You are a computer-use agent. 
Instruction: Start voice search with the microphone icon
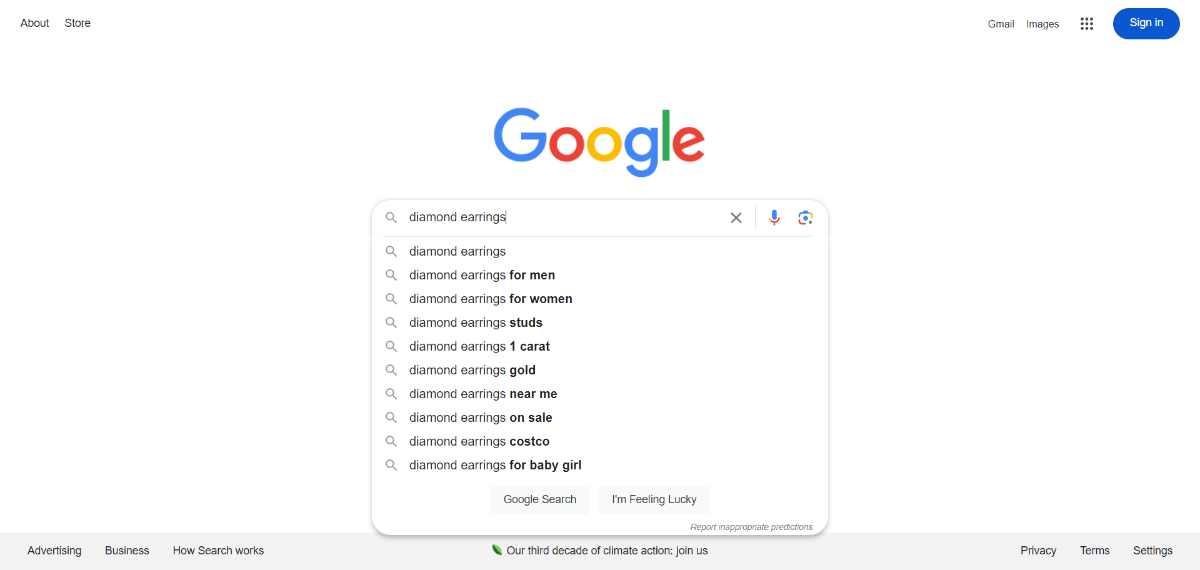click(774, 217)
